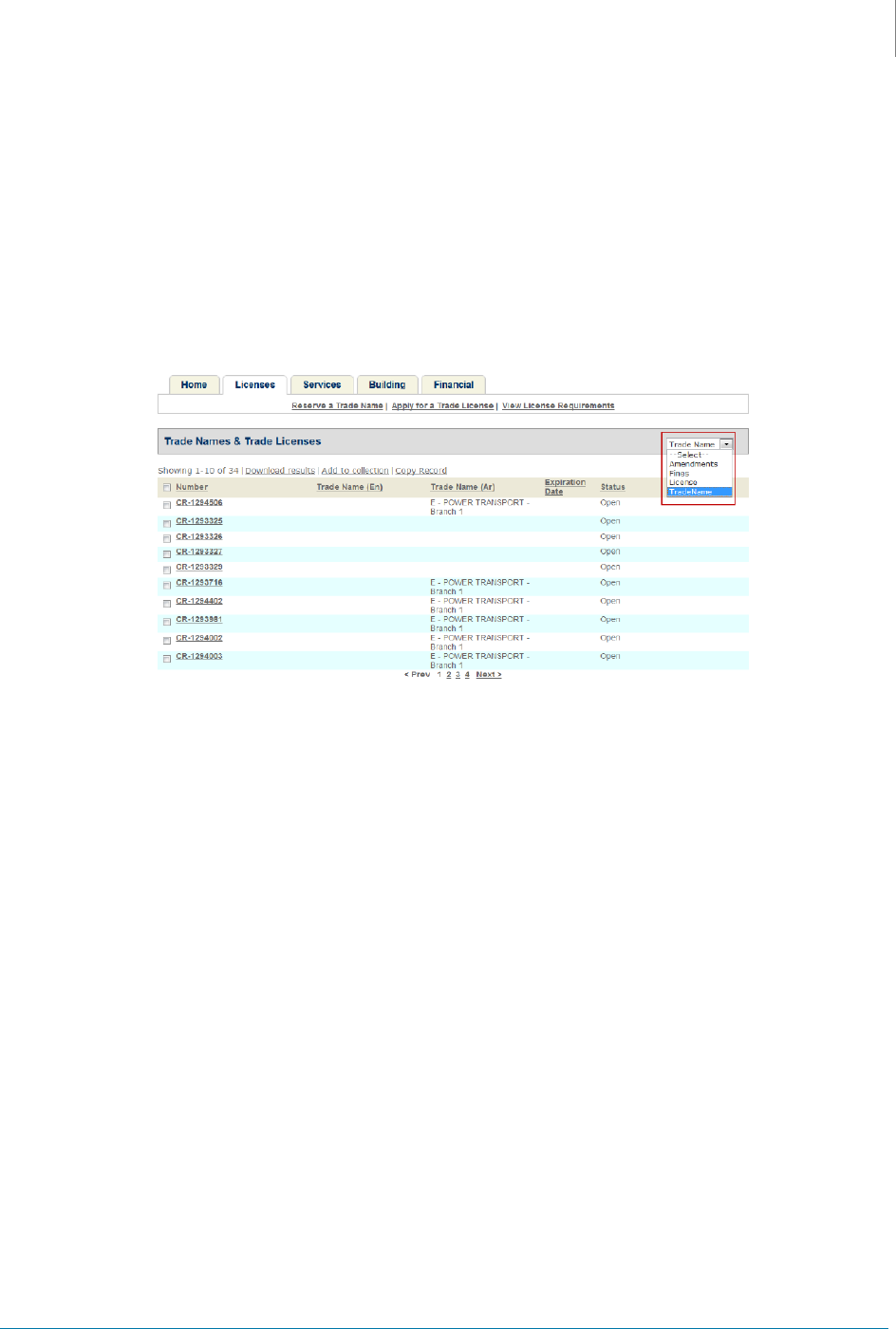Go to results page 4
This screenshot has height=1329, width=896.
(x=467, y=675)
